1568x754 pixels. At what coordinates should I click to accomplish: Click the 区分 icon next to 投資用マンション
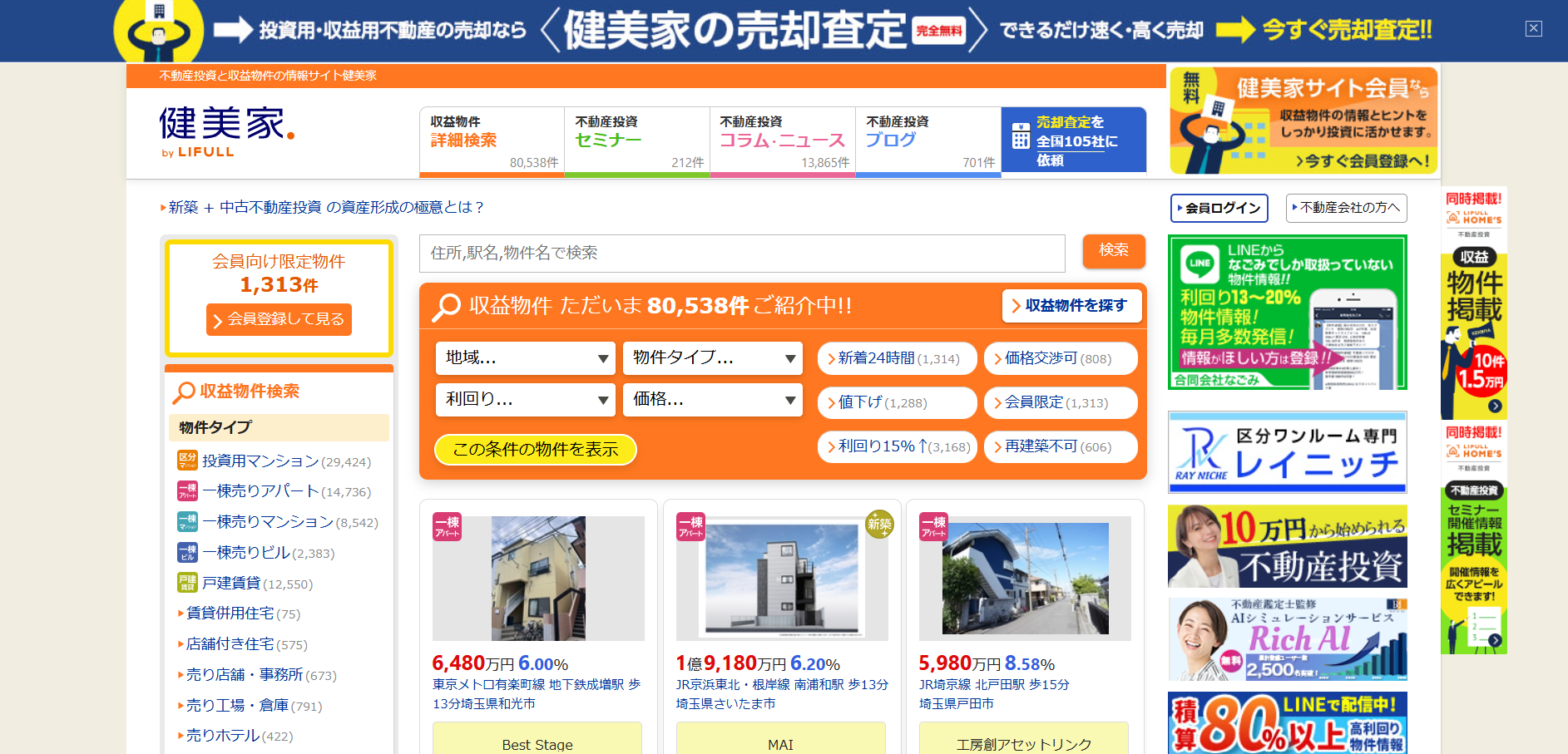click(187, 461)
